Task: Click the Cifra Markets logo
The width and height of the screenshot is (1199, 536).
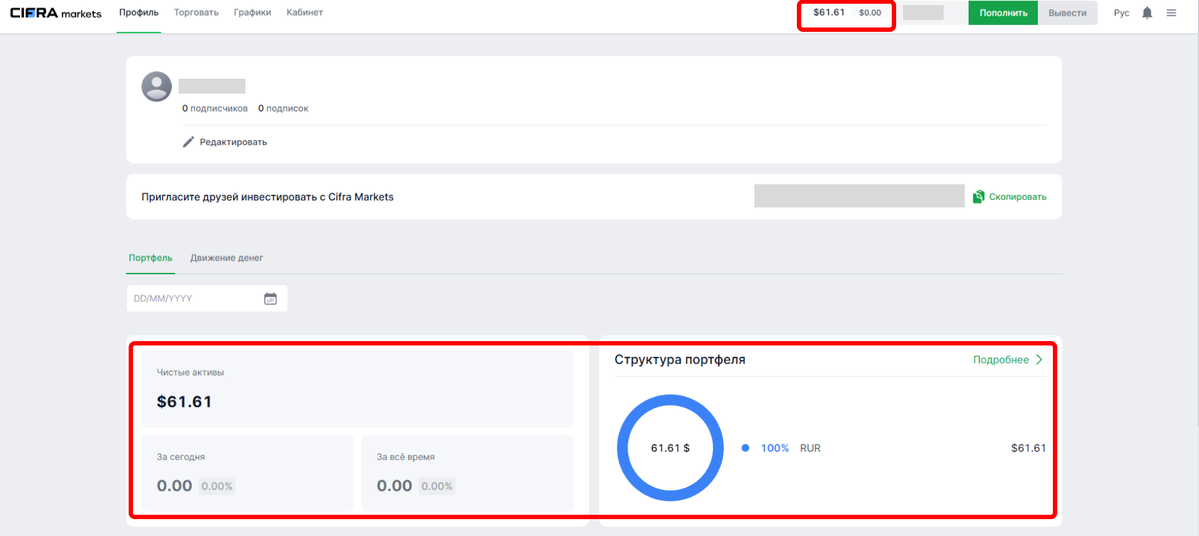Action: (x=55, y=13)
